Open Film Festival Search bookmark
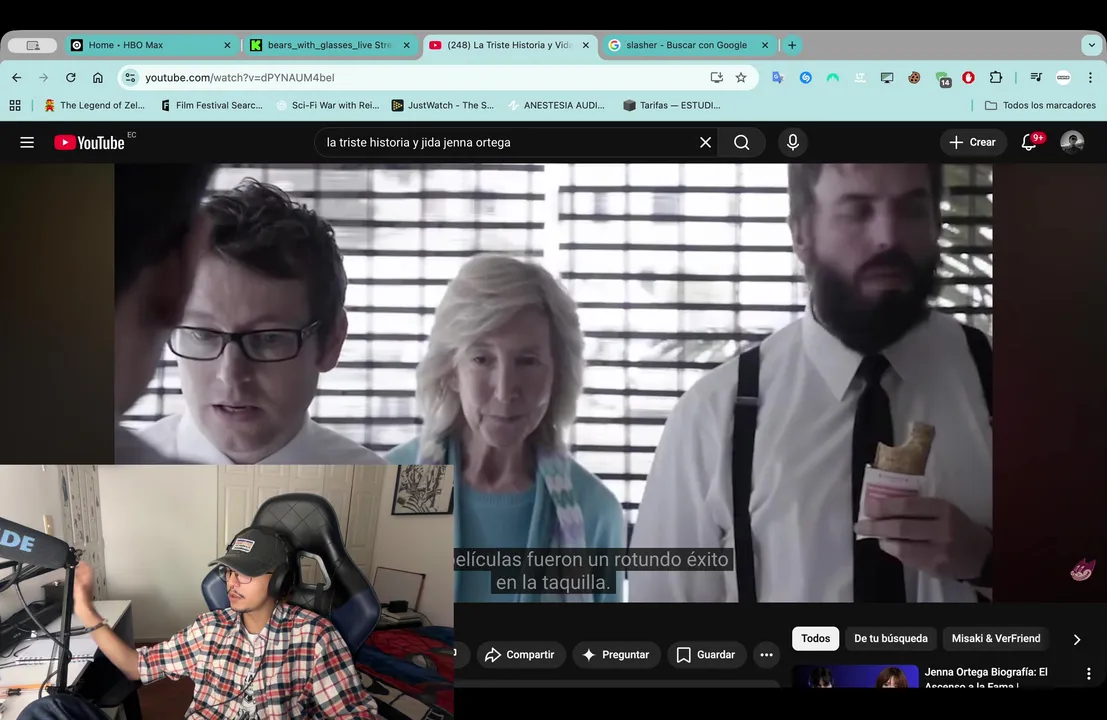This screenshot has width=1107, height=720. coord(212,105)
